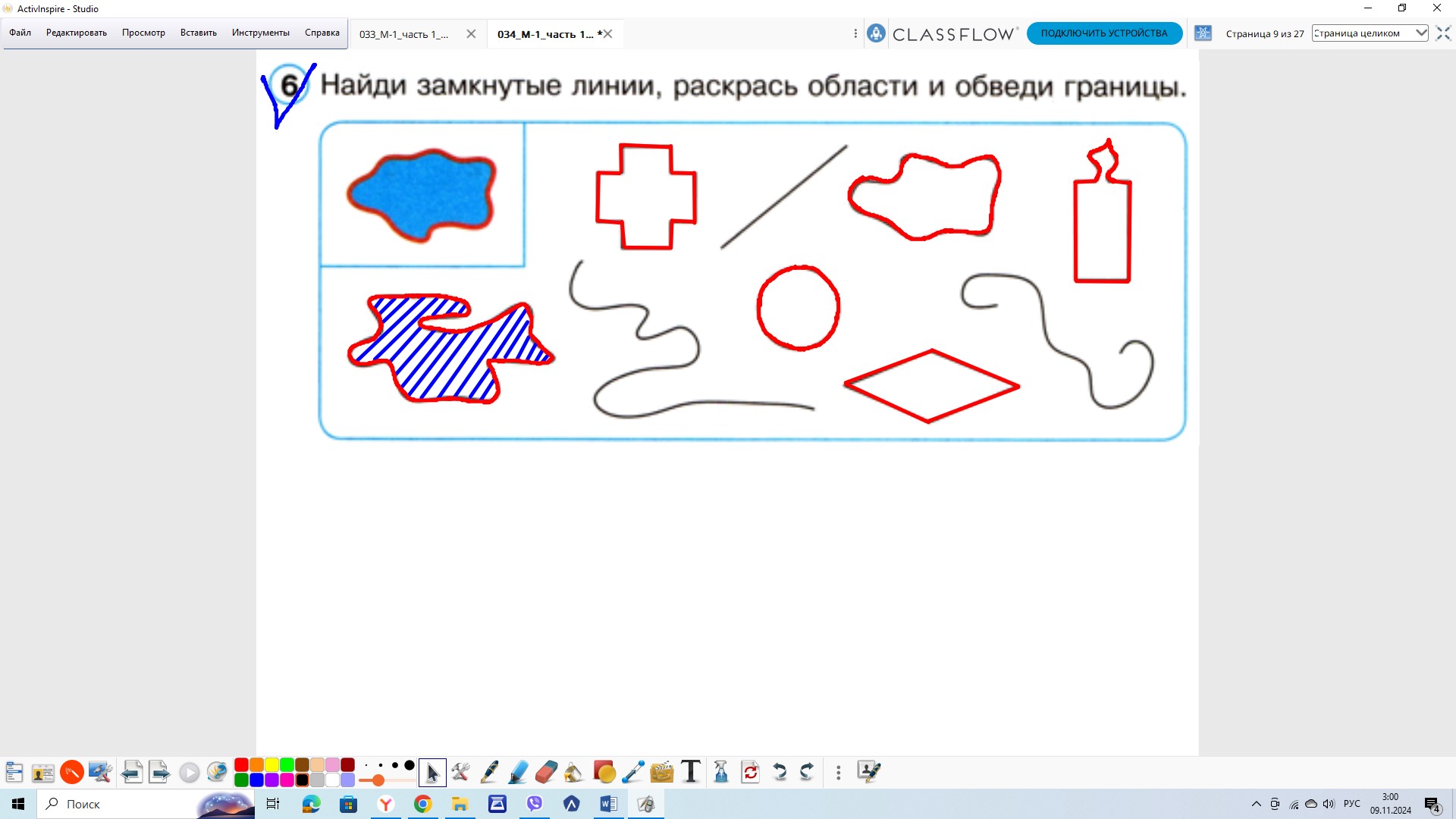Viewport: 1456px width, 819px height.
Task: Open options dots left of ClassFlow
Action: tap(855, 33)
